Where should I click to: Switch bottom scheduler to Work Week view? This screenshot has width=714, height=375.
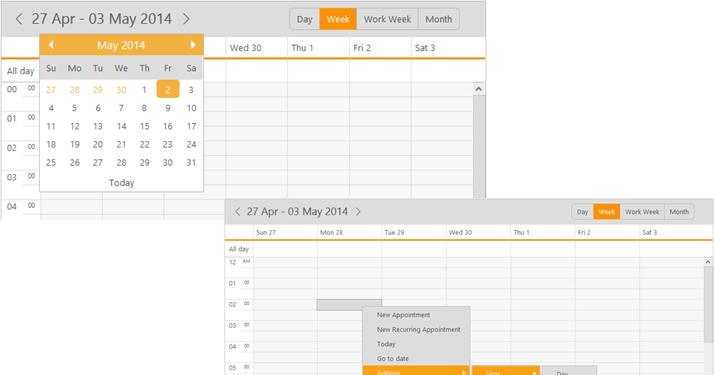[x=642, y=212]
